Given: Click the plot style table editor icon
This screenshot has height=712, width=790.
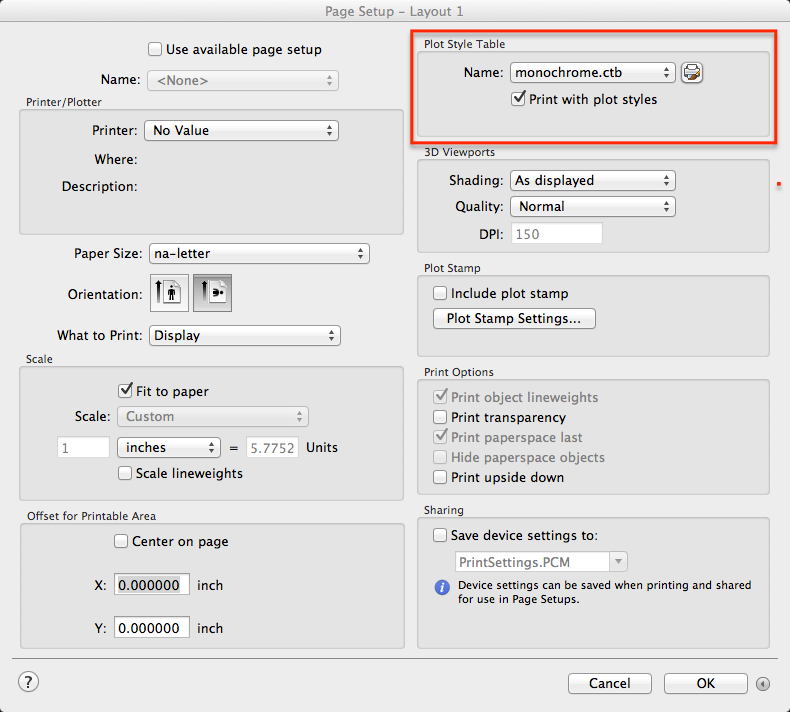Looking at the screenshot, I should click(x=692, y=73).
